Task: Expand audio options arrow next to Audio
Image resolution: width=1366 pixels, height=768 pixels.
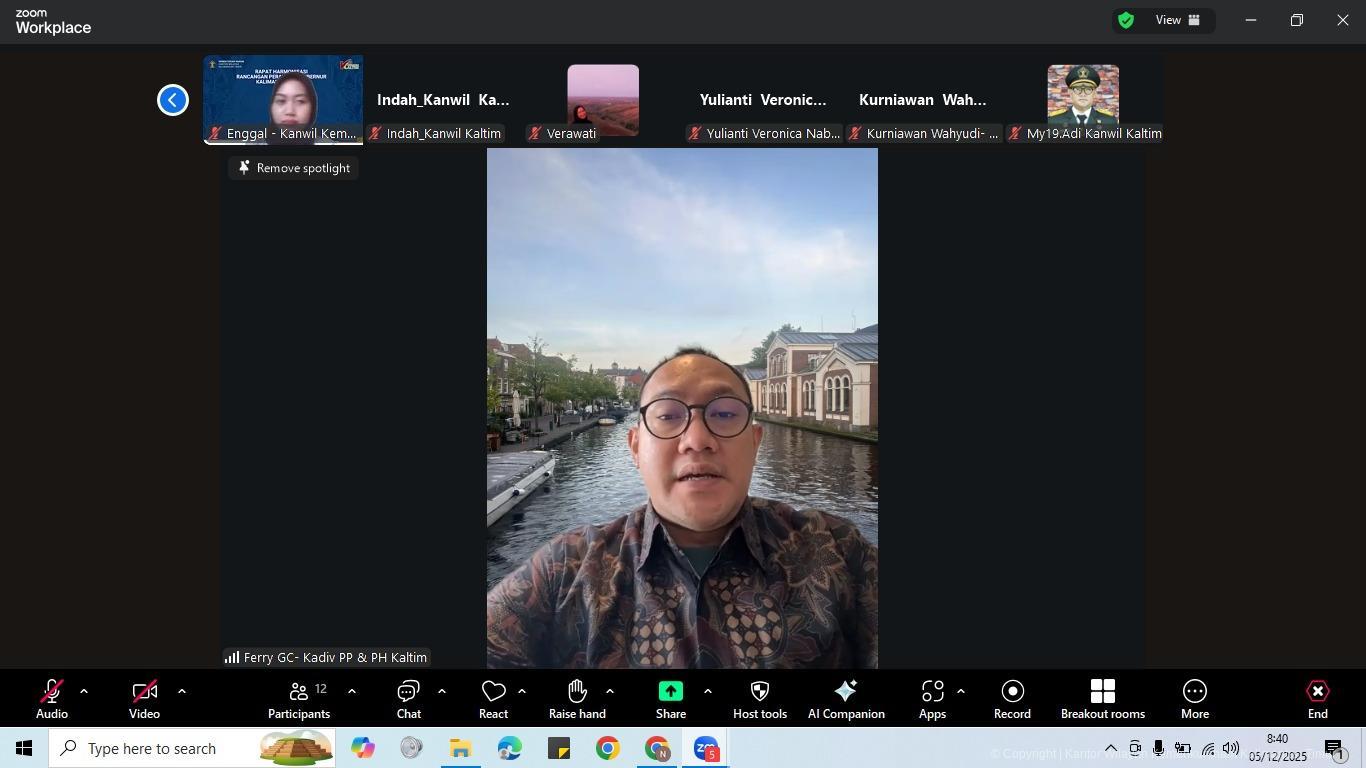Action: click(x=84, y=691)
